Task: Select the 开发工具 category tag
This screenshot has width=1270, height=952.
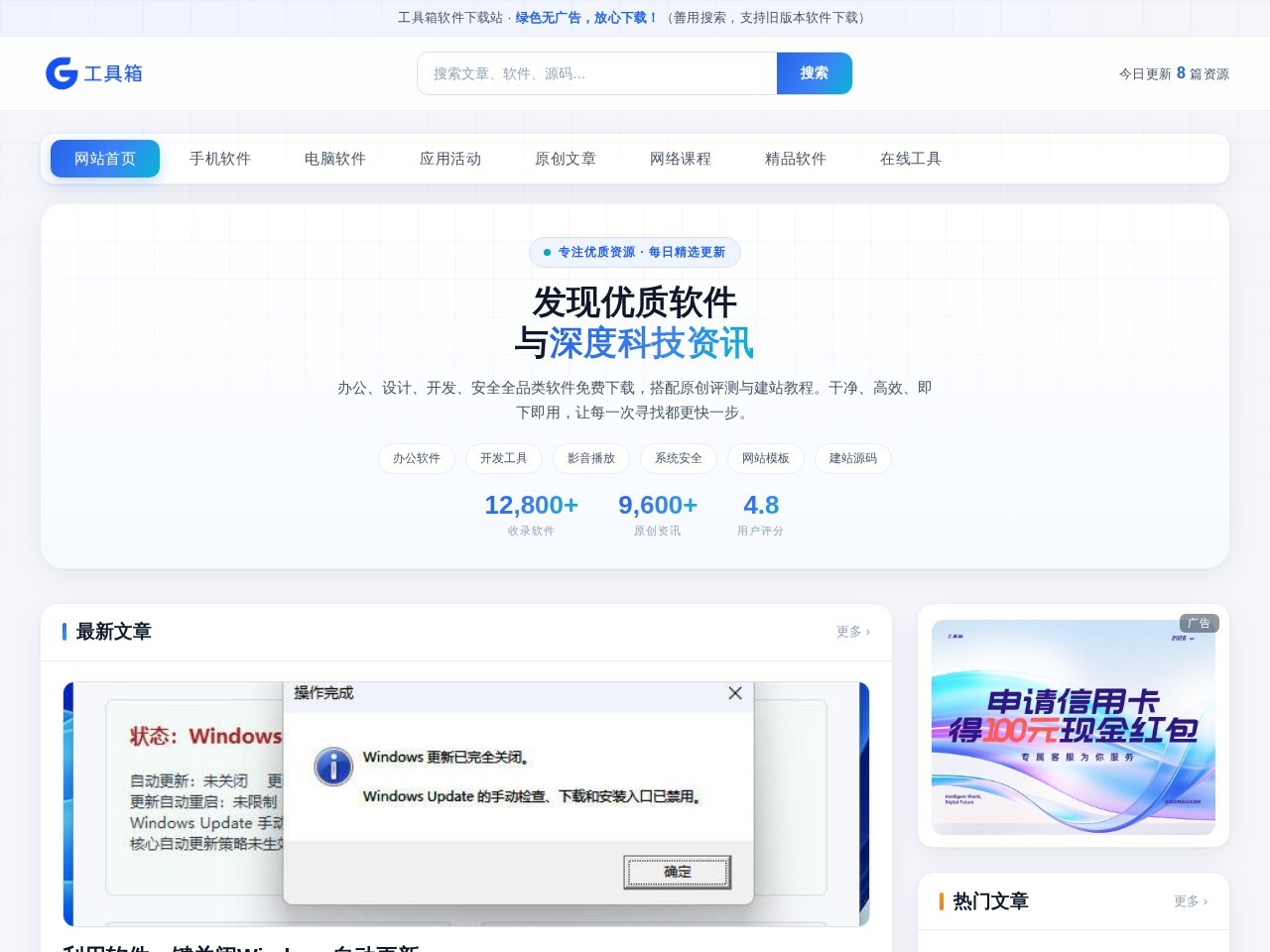Action: pos(504,458)
